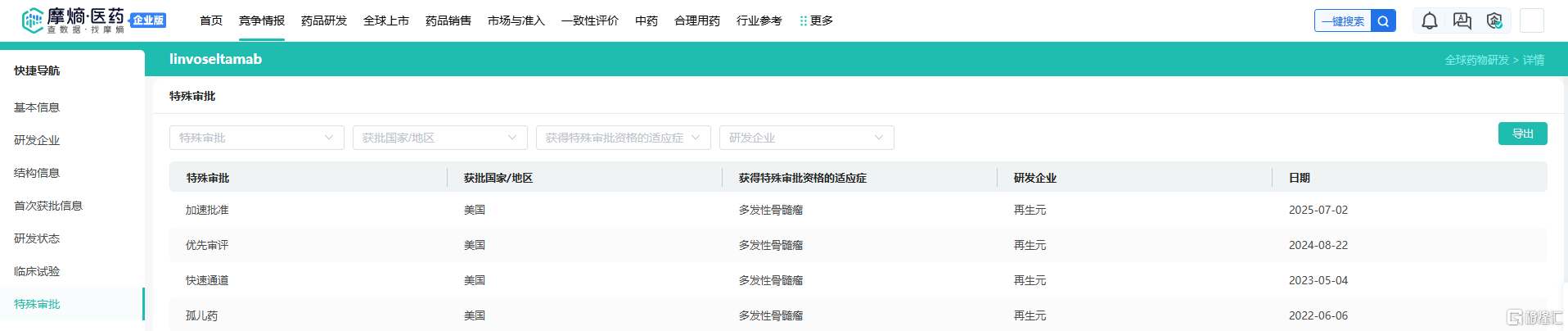This screenshot has height=331, width=1568.
Task: Click the date 2023-05-04
Action: click(x=1318, y=280)
